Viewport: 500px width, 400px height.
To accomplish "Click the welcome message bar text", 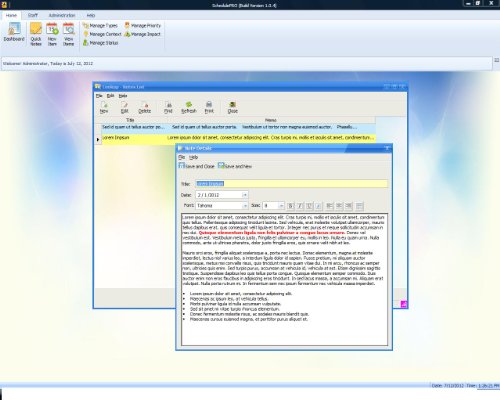I will pyautogui.click(x=48, y=63).
